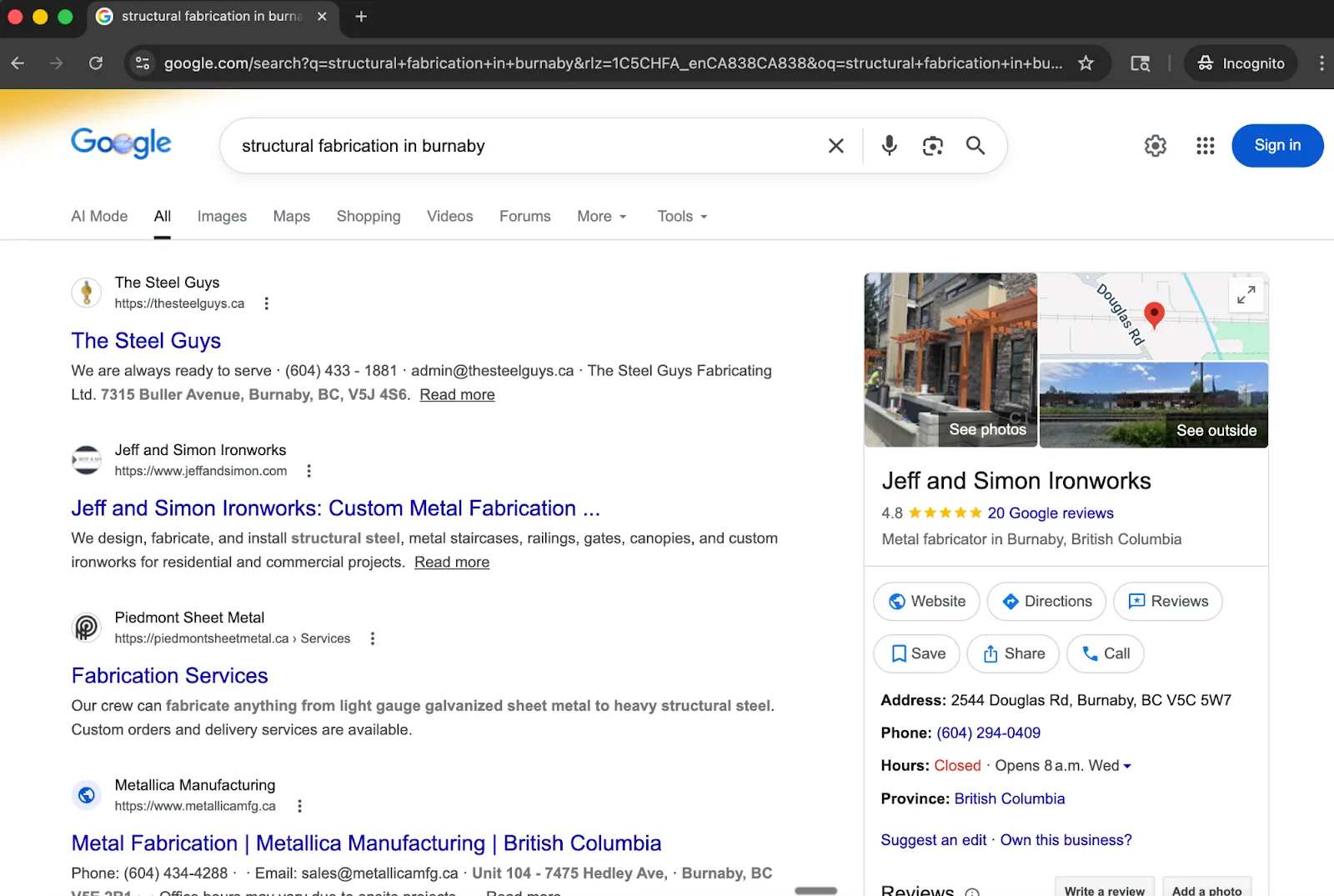
Task: Select the All results tab
Action: pyautogui.click(x=163, y=217)
